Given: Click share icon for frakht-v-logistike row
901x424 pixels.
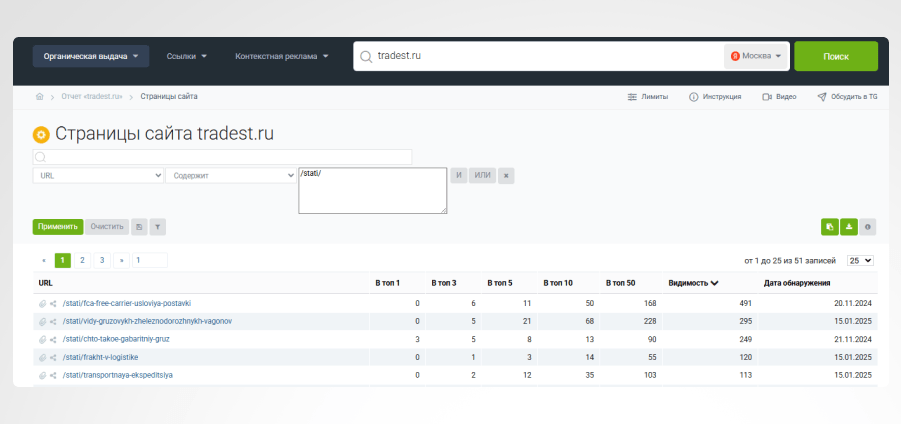Looking at the screenshot, I should point(53,357).
